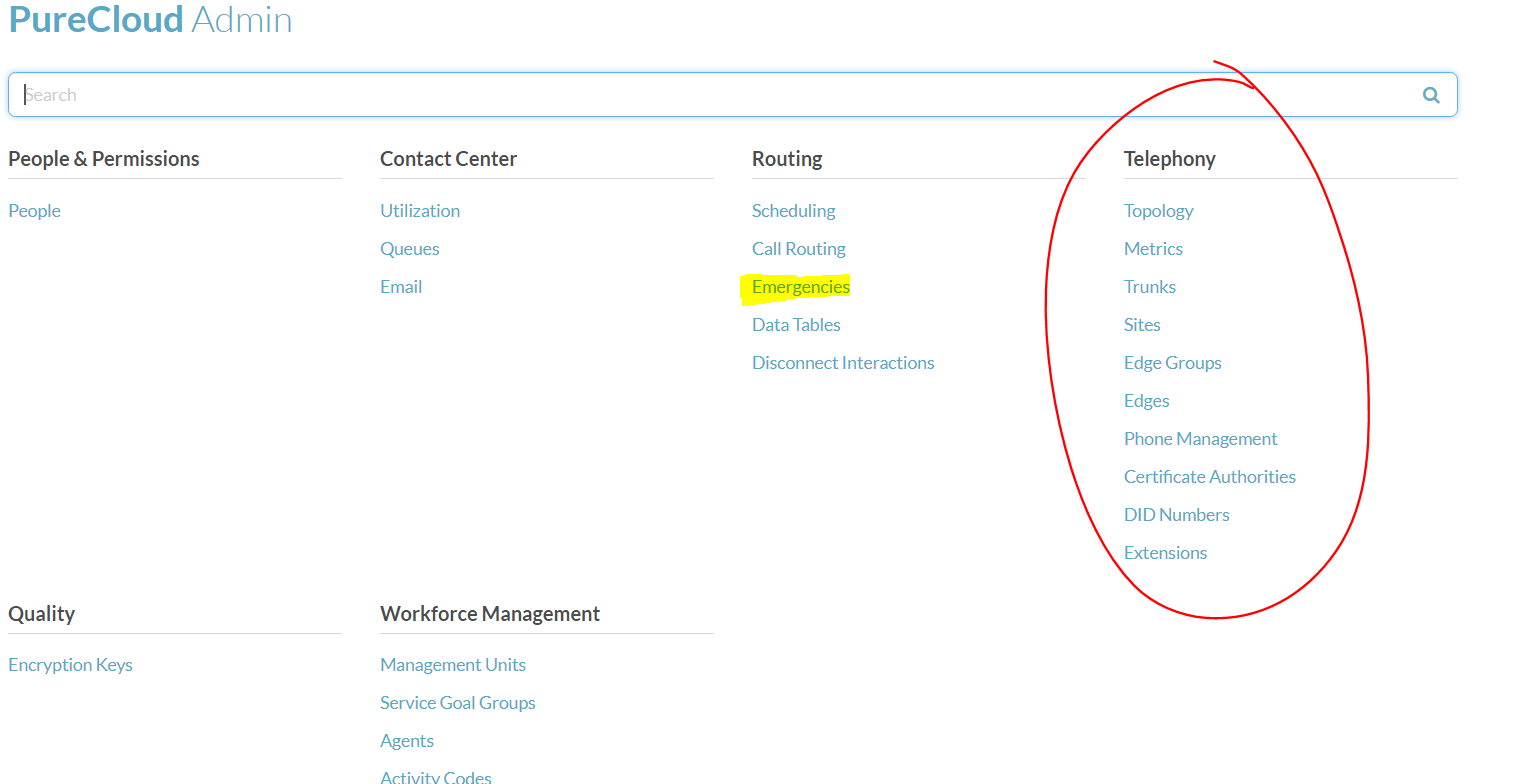1523x784 pixels.
Task: Open Encryption Keys under Quality
Action: (x=70, y=665)
